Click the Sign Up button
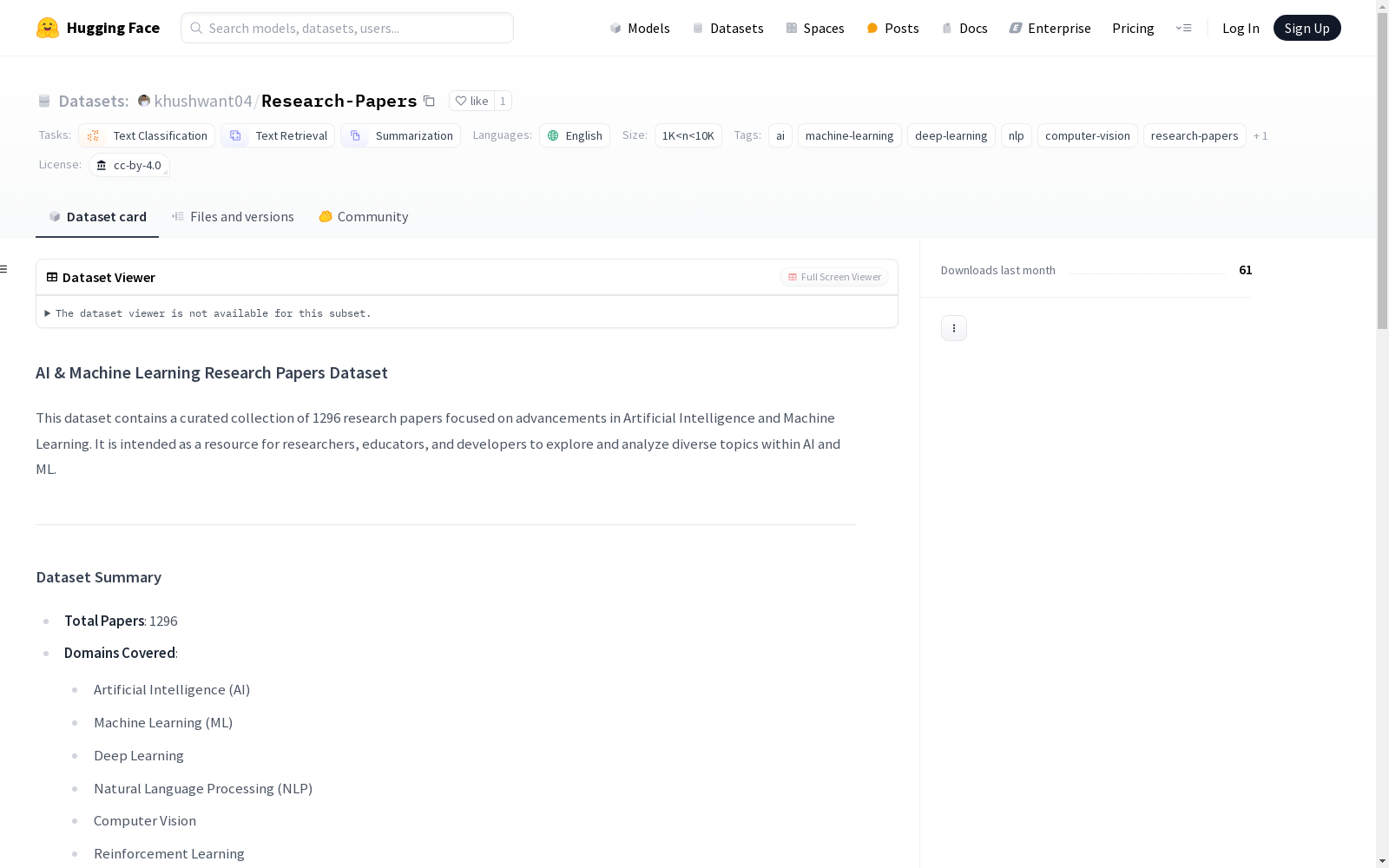1389x868 pixels. (1307, 28)
